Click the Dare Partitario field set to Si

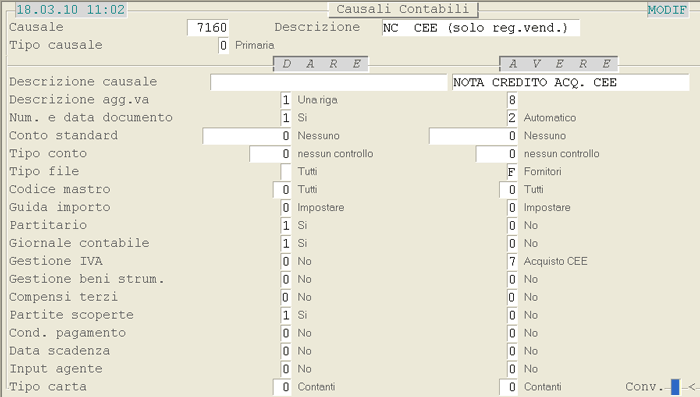(x=286, y=226)
